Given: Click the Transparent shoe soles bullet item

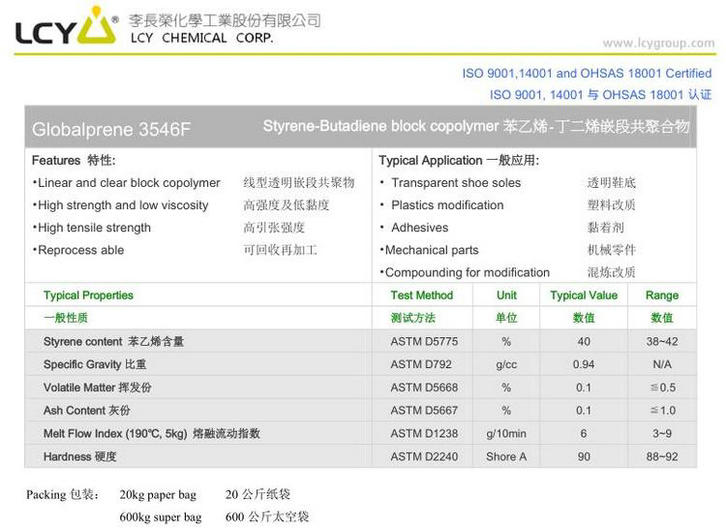Looking at the screenshot, I should pos(455,183).
